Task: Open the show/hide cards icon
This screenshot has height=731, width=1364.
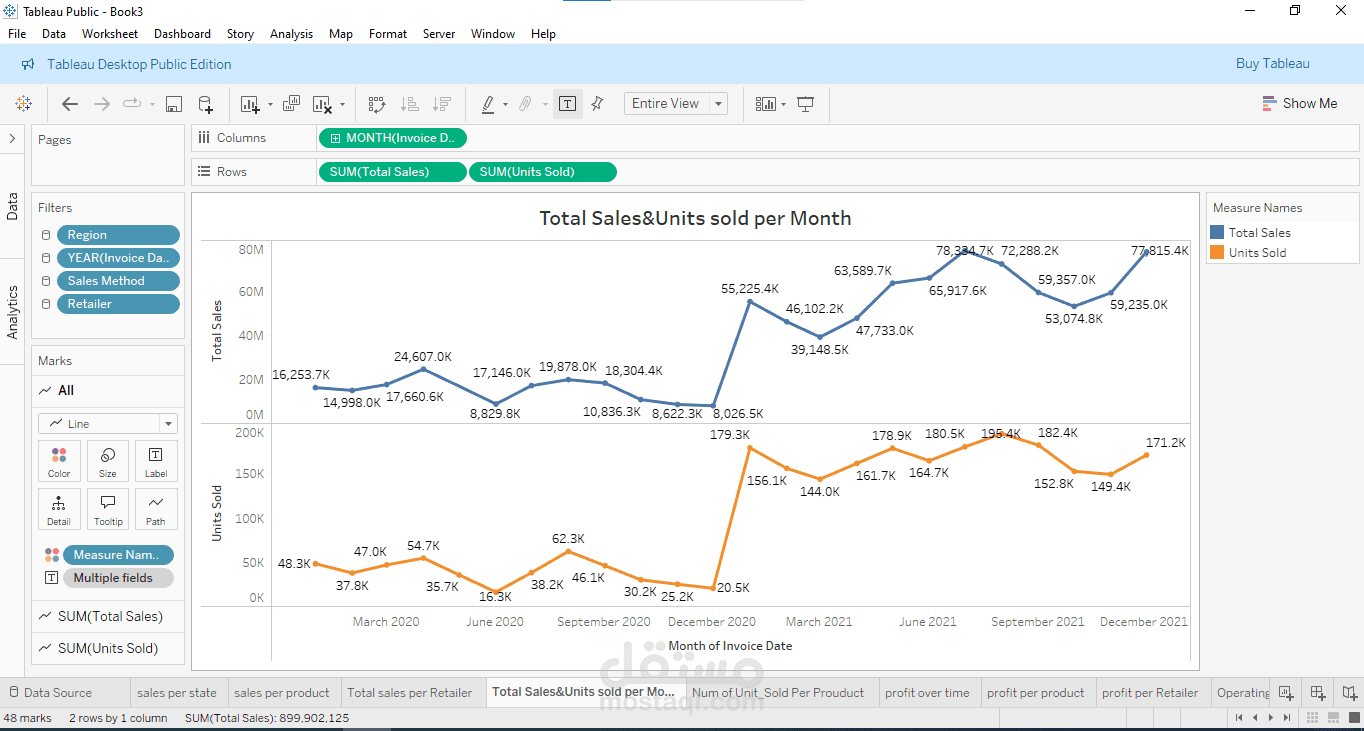Action: click(x=766, y=104)
